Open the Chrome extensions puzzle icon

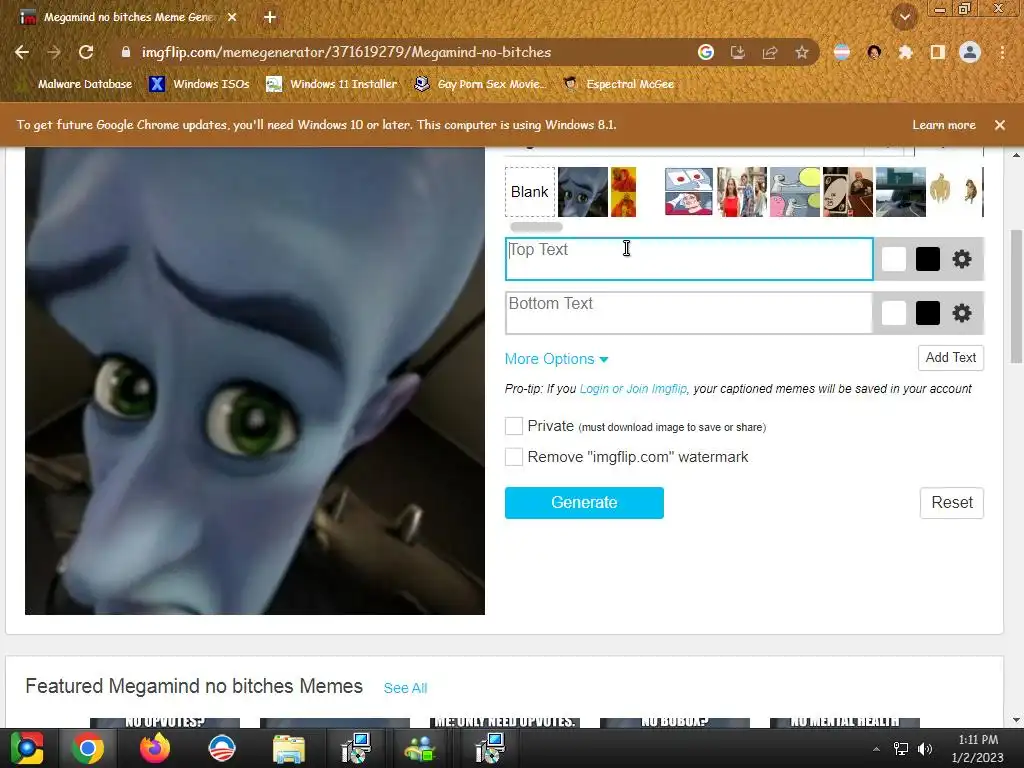[x=905, y=52]
